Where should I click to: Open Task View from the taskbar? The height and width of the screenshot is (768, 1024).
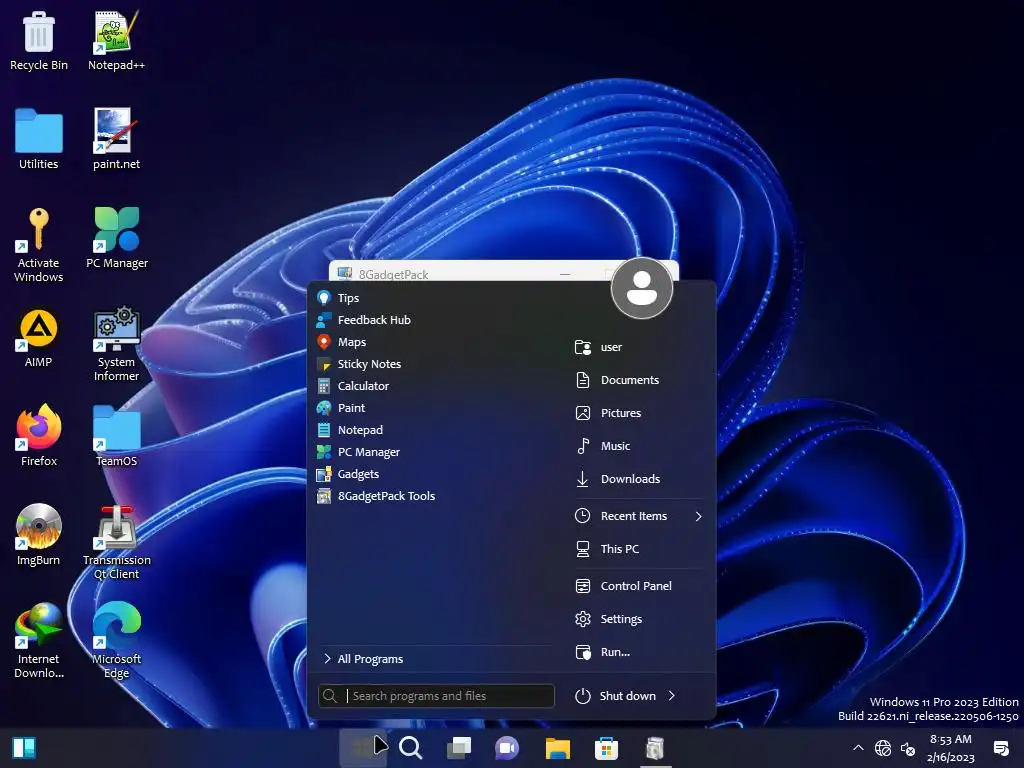pyautogui.click(x=459, y=748)
